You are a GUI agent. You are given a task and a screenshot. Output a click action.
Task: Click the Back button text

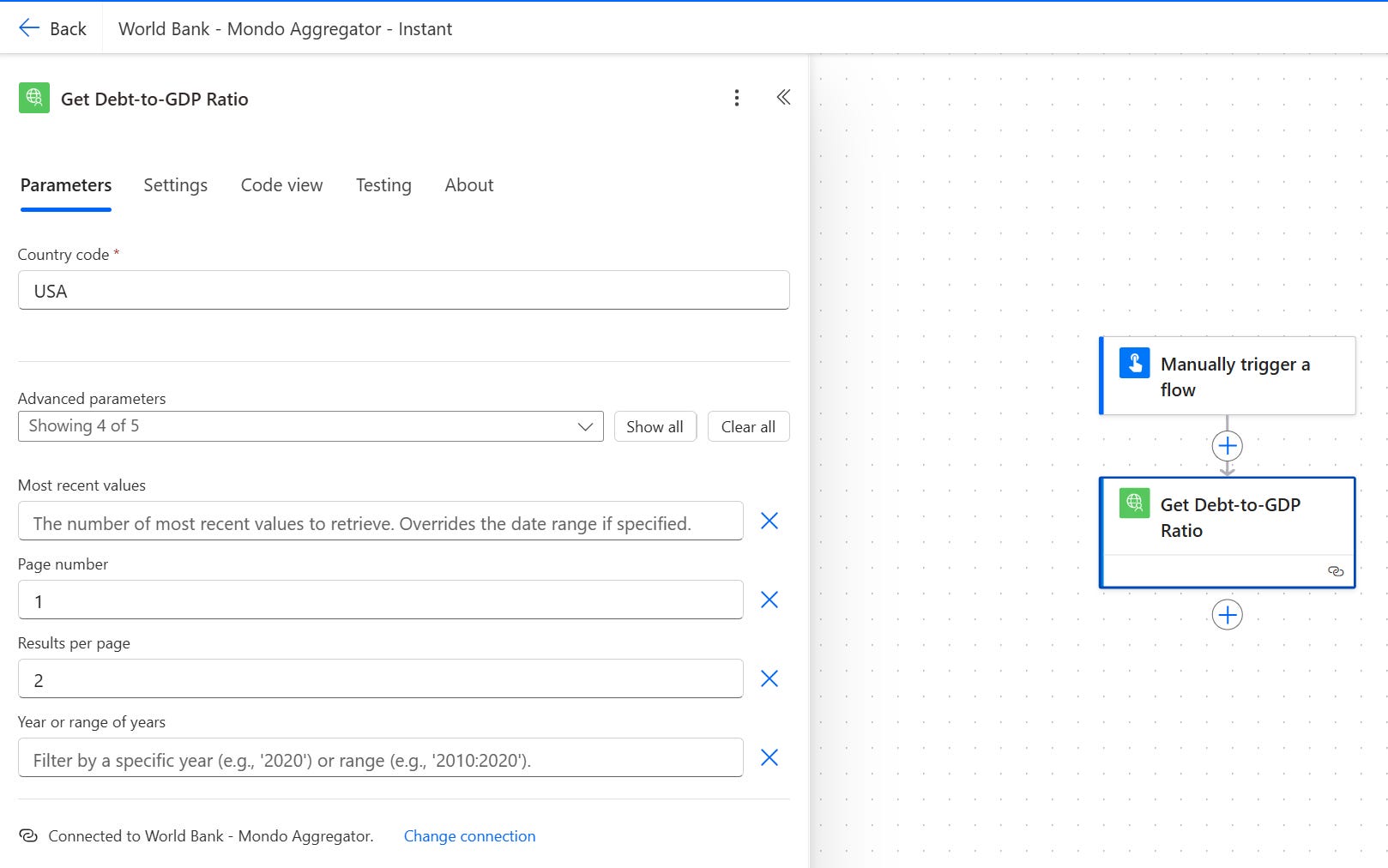click(x=68, y=29)
